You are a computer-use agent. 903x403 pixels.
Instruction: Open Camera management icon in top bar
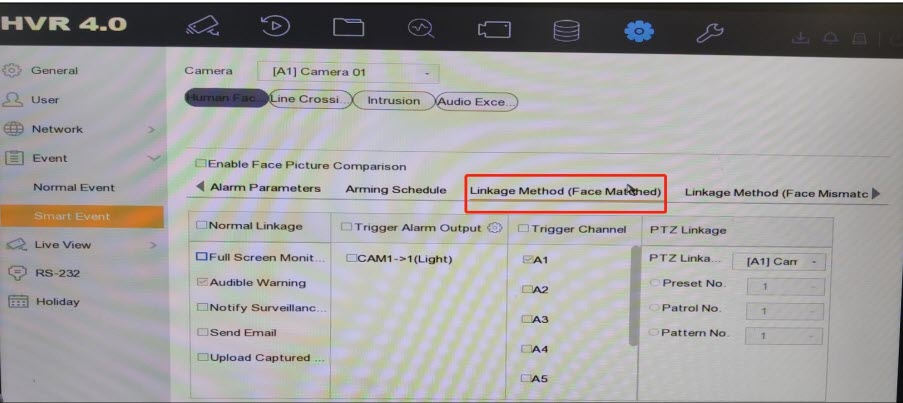pyautogui.click(x=493, y=30)
